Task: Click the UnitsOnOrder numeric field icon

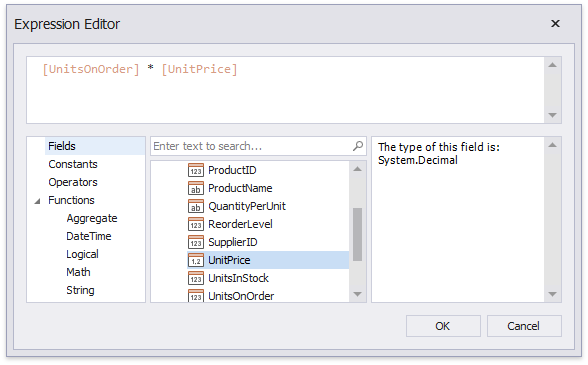Action: 196,296
